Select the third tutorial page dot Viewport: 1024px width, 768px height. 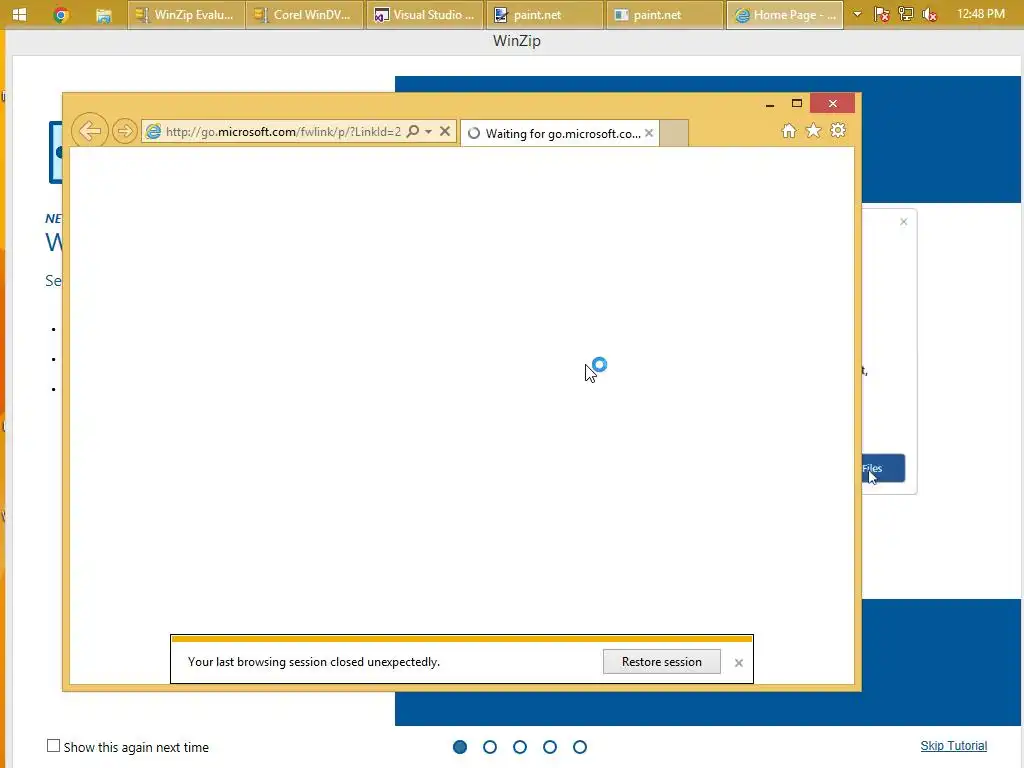point(520,746)
